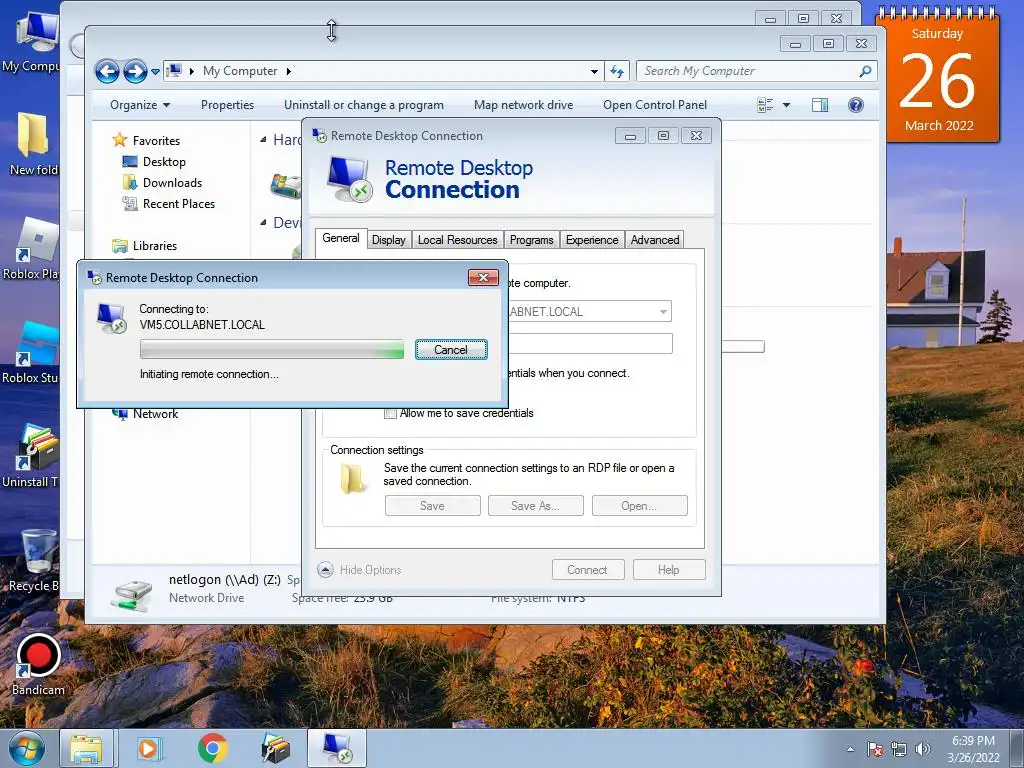Enable Allow me to save credentials
1024x768 pixels.
[x=391, y=413]
